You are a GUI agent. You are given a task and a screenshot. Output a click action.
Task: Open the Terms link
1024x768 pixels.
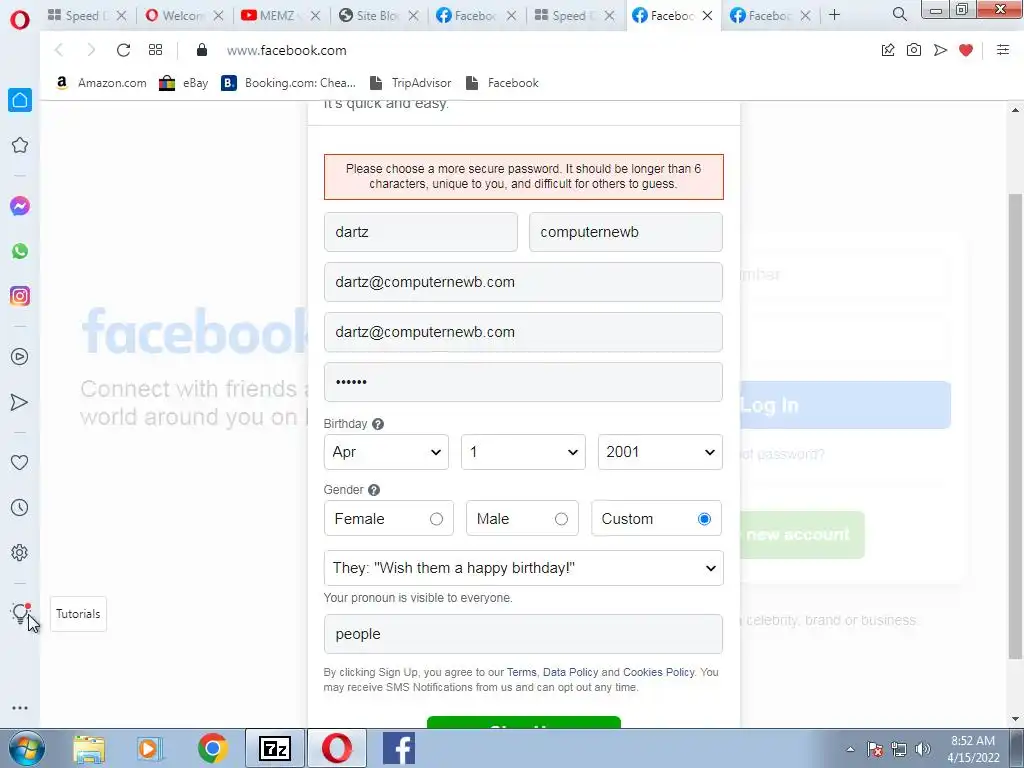[x=521, y=672]
